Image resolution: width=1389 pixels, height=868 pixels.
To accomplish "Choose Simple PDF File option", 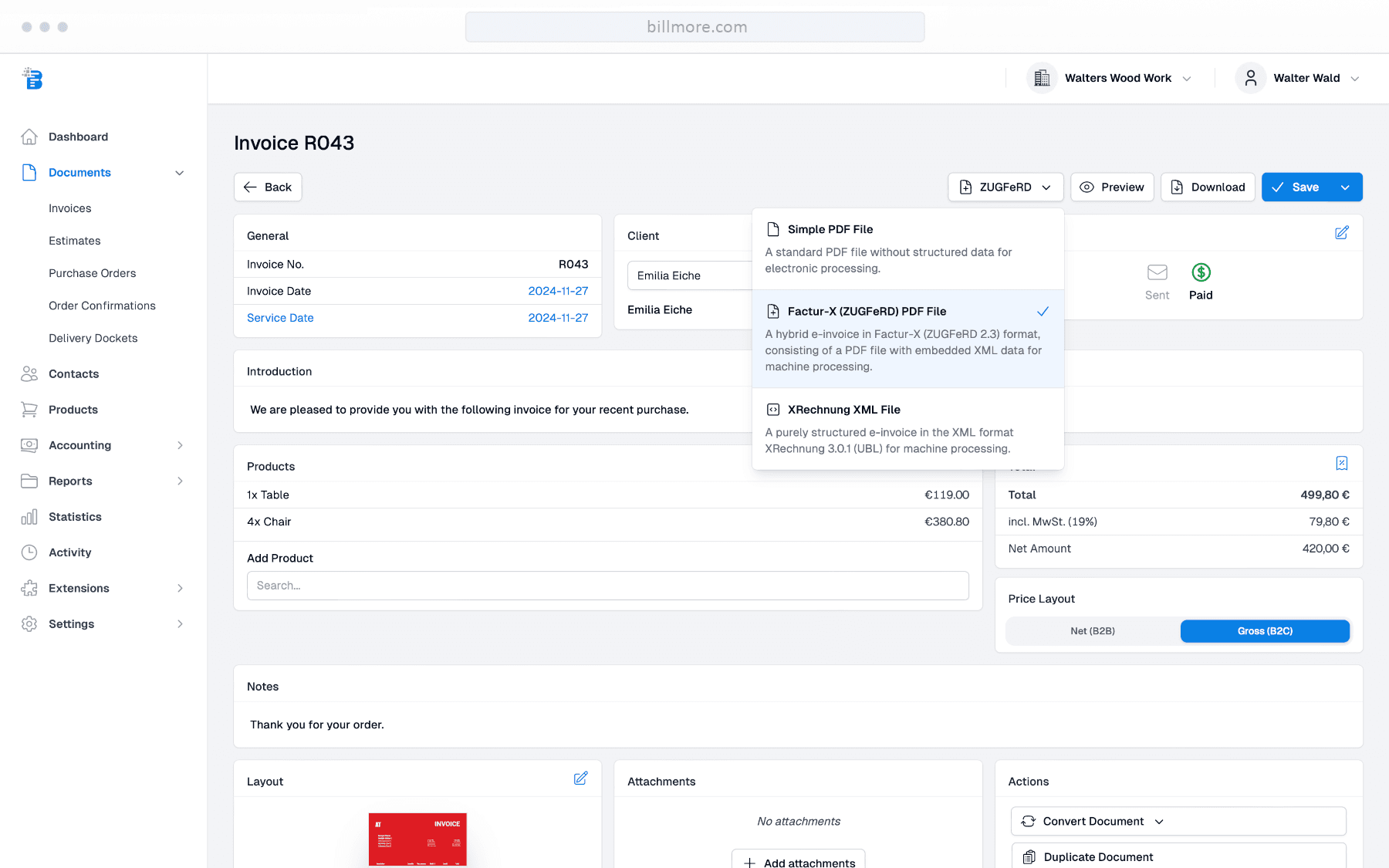I will (908, 248).
